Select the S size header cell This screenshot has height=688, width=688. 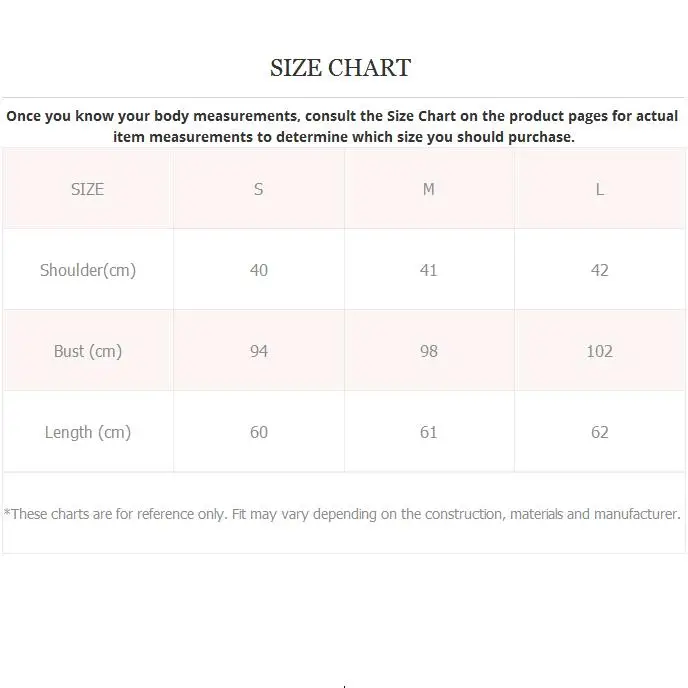point(258,189)
